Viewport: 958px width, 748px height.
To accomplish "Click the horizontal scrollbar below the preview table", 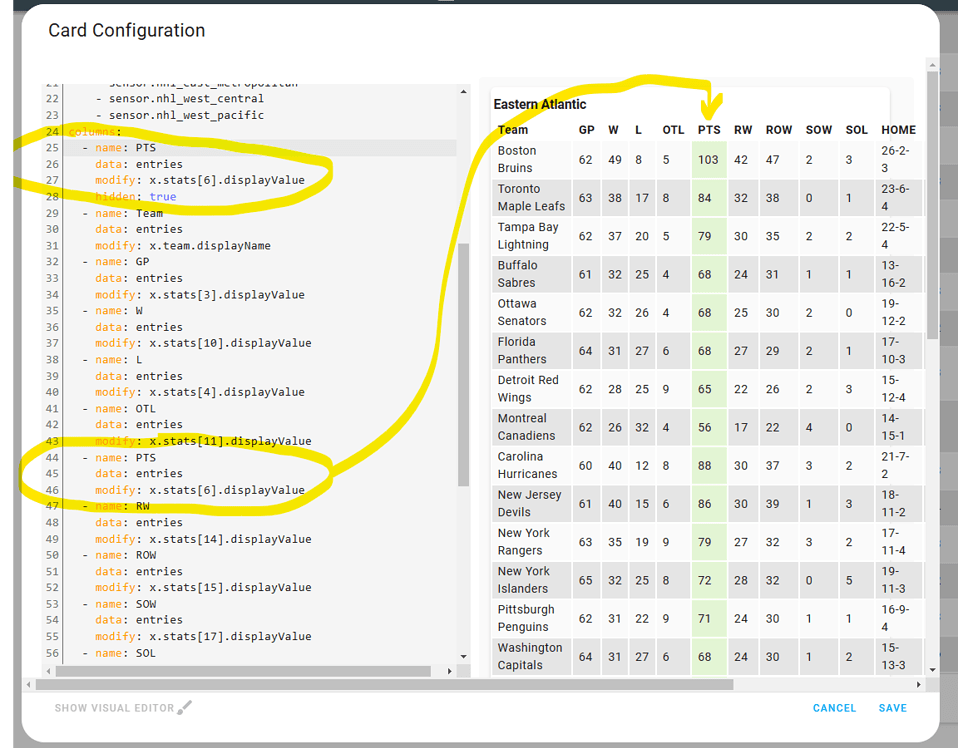I will coord(700,682).
